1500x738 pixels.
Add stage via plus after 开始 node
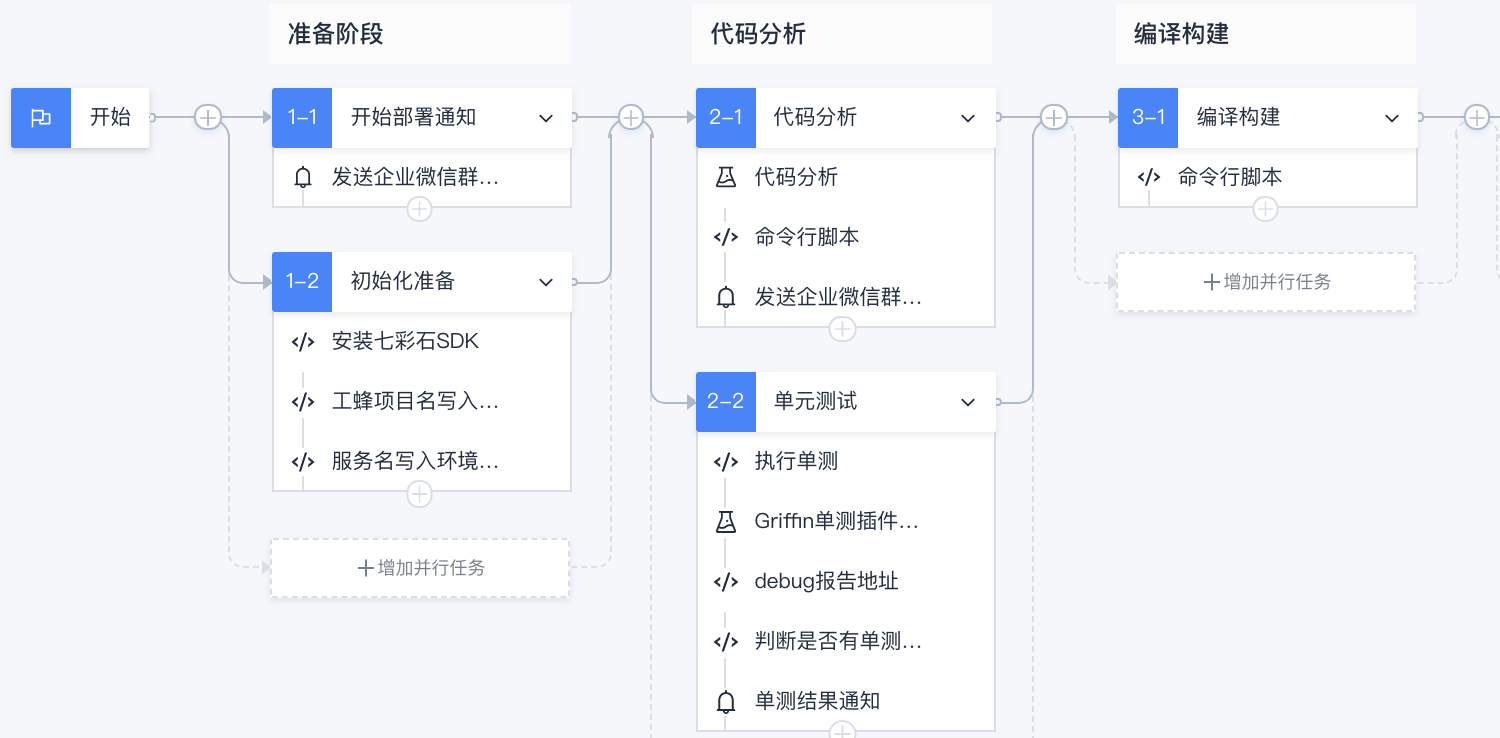pos(207,118)
